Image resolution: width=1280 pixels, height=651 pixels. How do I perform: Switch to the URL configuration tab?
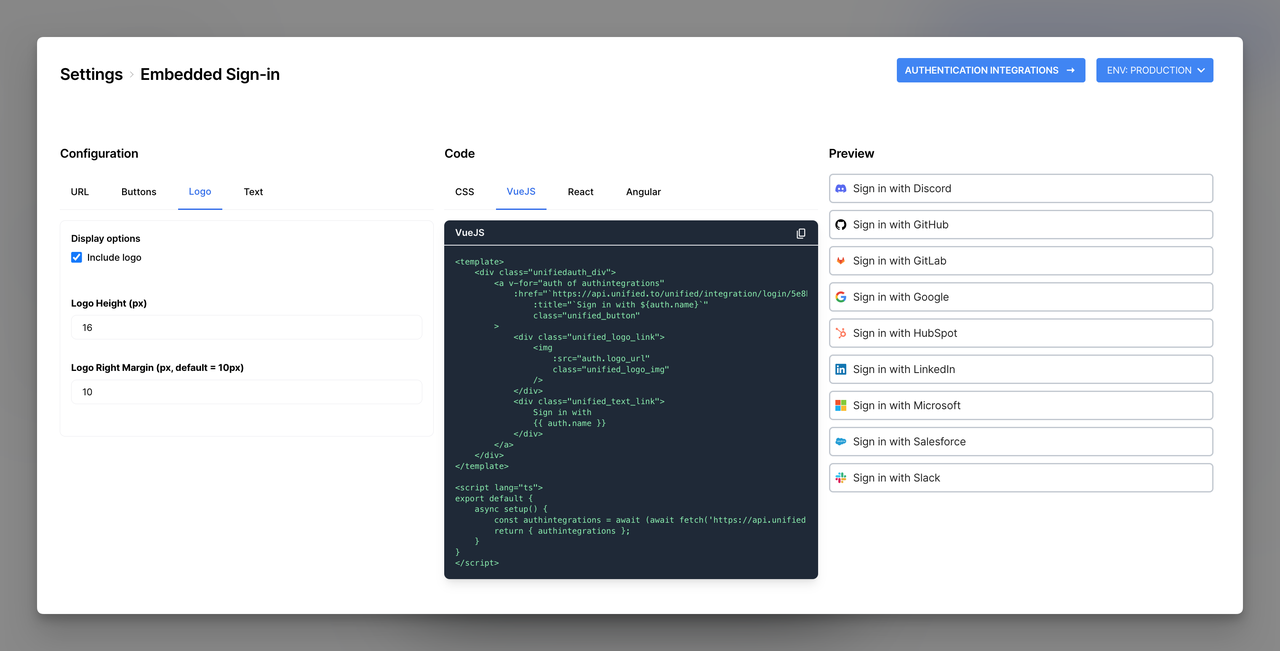coord(80,192)
